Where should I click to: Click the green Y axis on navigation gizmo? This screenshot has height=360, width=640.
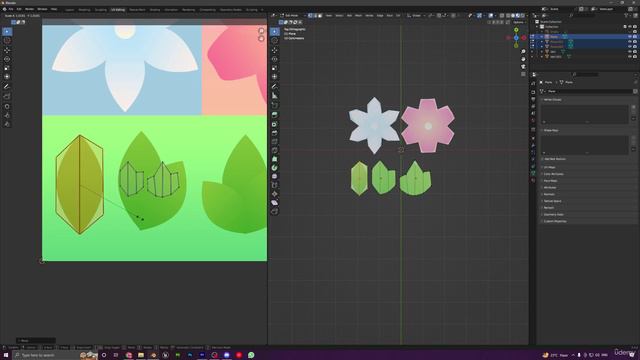click(x=516, y=30)
